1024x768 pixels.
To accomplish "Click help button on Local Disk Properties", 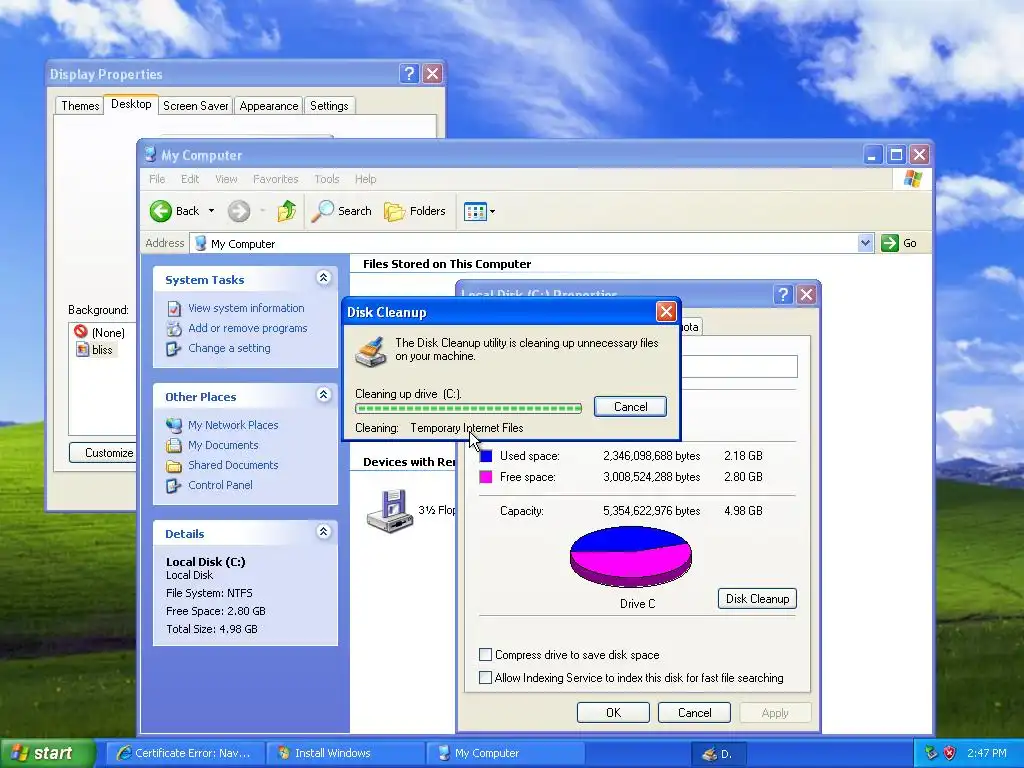I will coord(782,295).
